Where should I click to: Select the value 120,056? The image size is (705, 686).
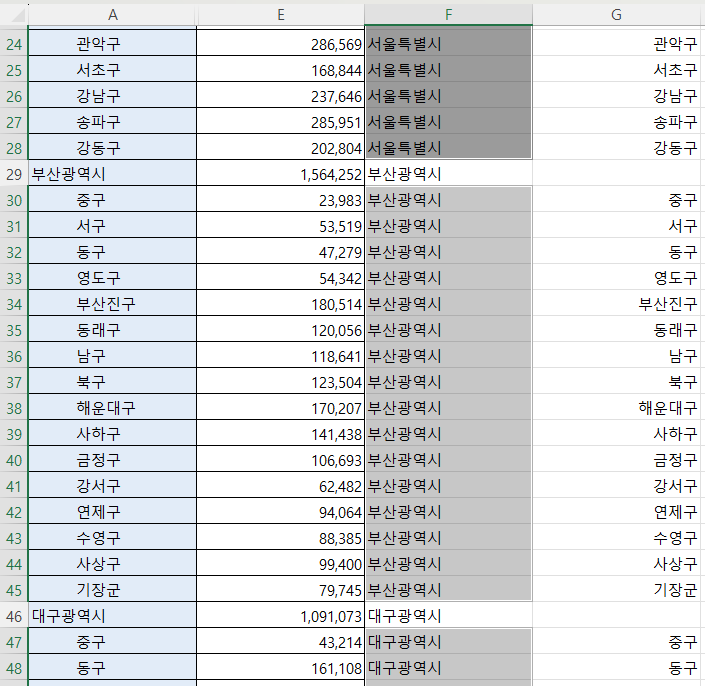pyautogui.click(x=336, y=330)
